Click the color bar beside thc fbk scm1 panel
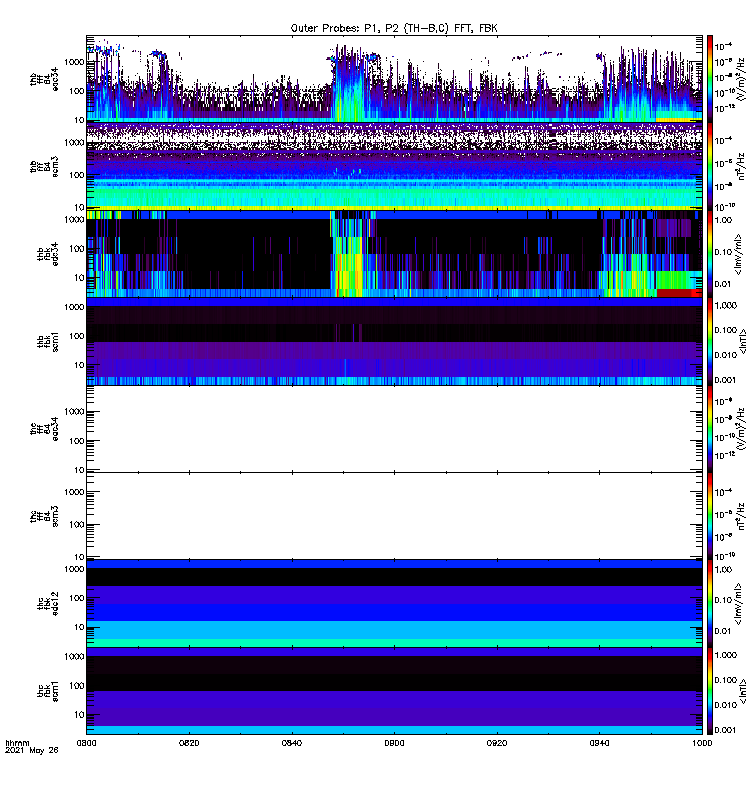Screen dimensions: 750x800 click(710, 691)
